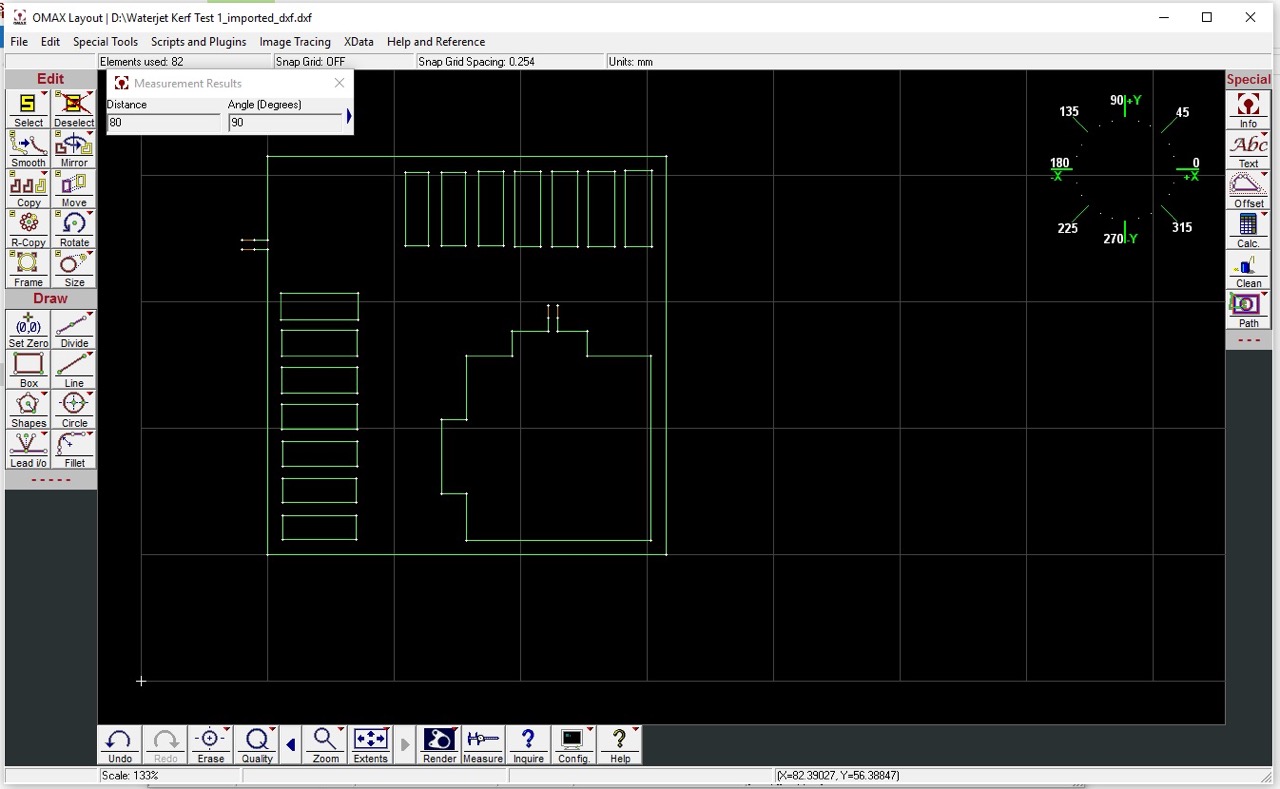Image resolution: width=1280 pixels, height=789 pixels.
Task: Click the X/Y coordinate readout
Action: click(1022, 775)
